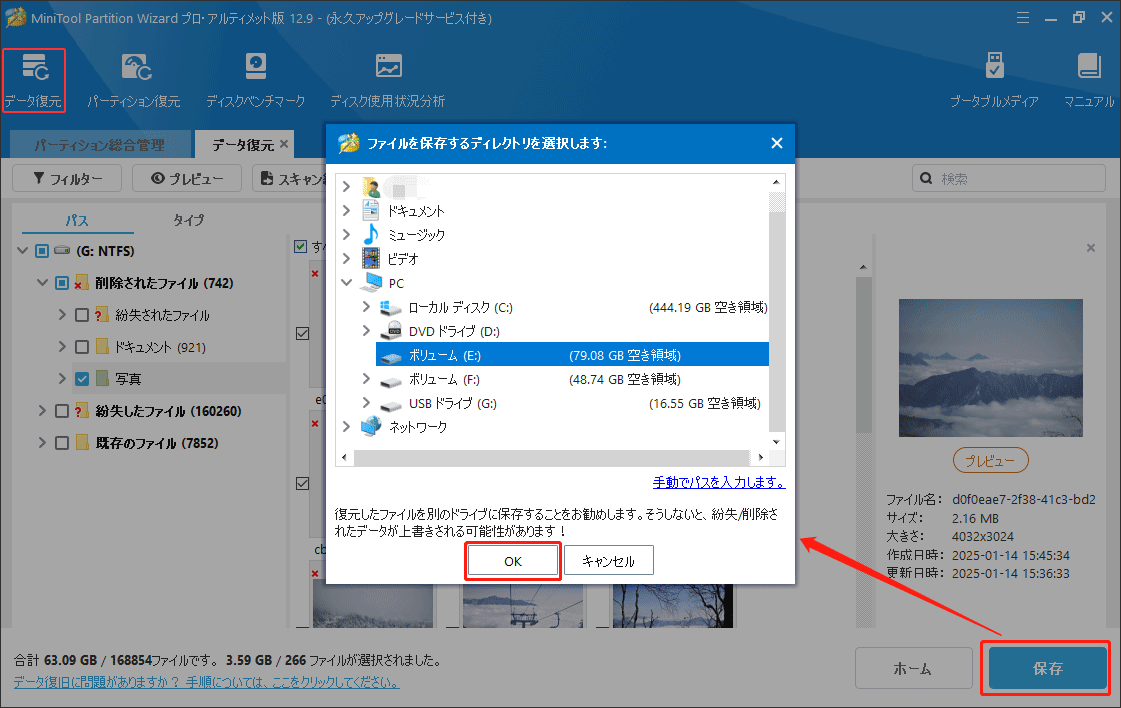Viewport: 1121px width, 708px height.
Task: Uncheck the 写真 folder checkbox
Action: [x=82, y=378]
